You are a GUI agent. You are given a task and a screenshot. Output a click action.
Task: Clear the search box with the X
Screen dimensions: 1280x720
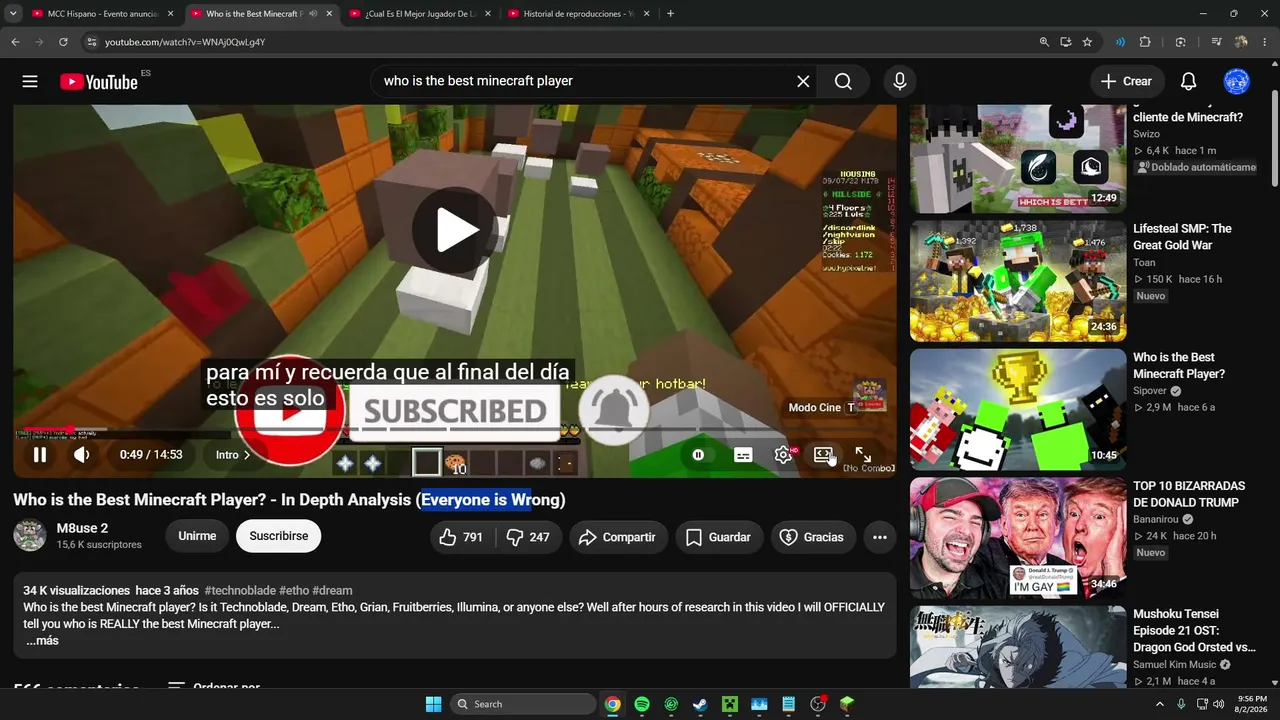coord(803,82)
